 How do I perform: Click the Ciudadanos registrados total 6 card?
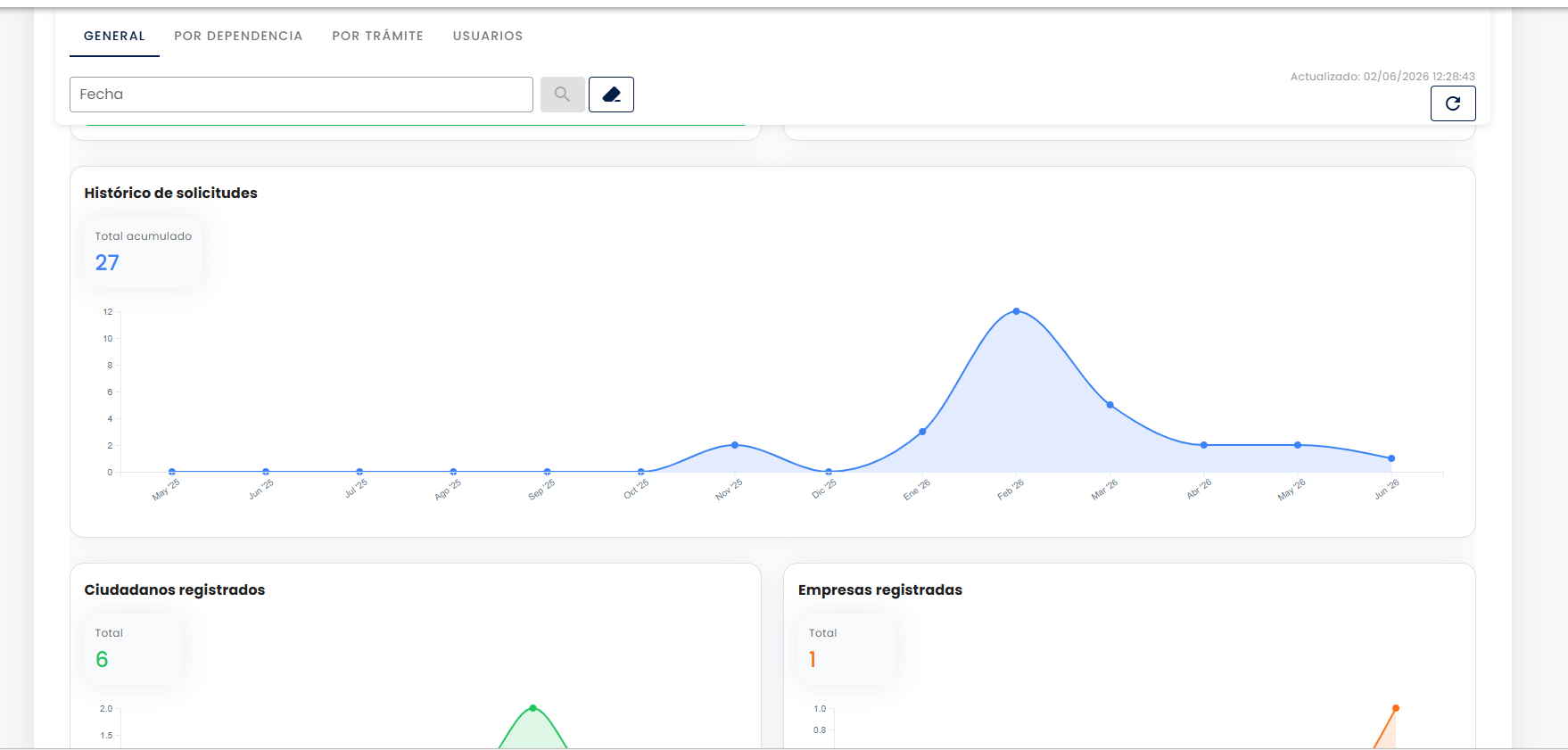point(134,649)
